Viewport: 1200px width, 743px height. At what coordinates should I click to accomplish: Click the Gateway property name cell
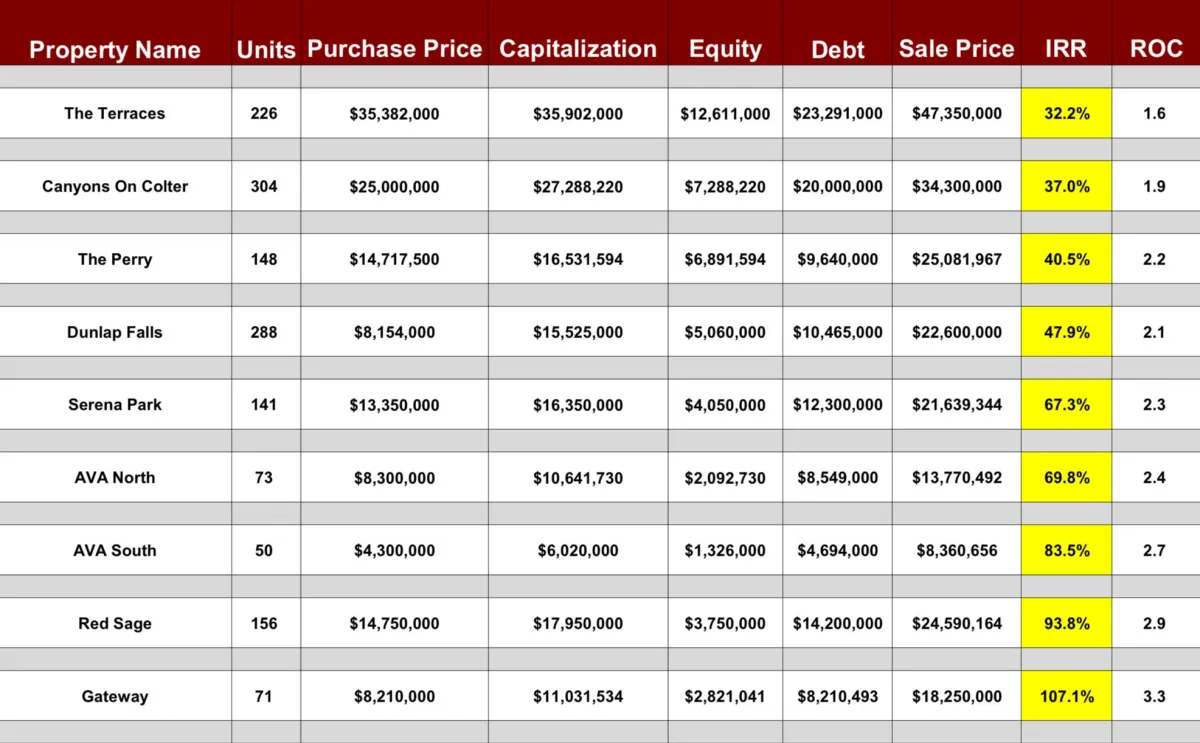pyautogui.click(x=115, y=696)
